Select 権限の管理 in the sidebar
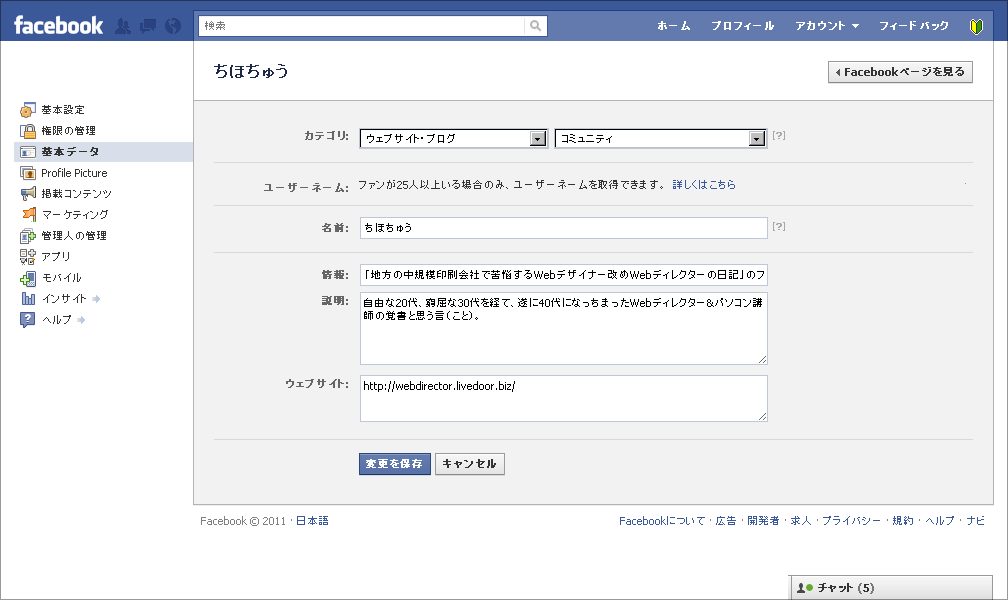Image resolution: width=1008 pixels, height=600 pixels. 69,131
